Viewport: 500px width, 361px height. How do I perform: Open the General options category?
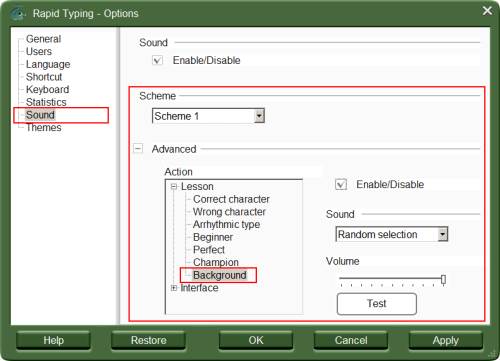click(43, 39)
